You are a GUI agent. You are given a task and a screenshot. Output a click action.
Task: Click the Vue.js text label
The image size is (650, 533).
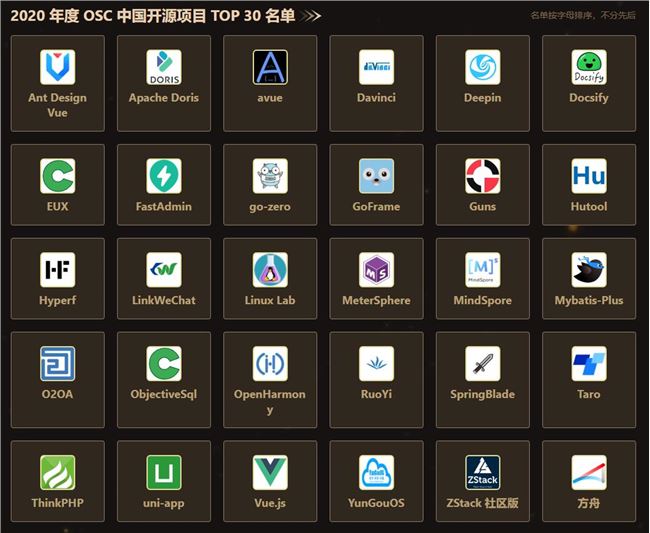point(270,504)
